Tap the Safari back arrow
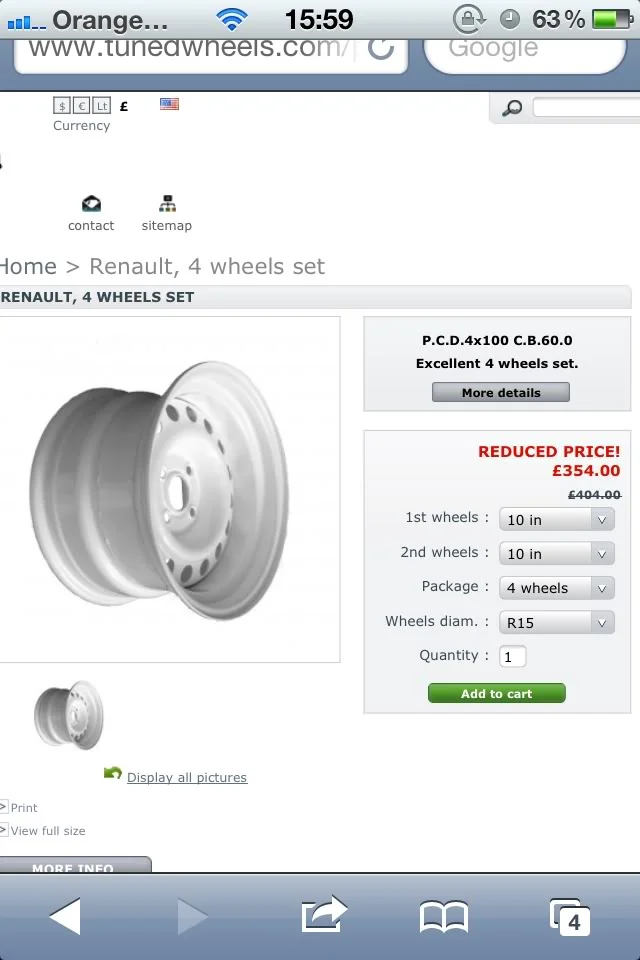This screenshot has width=640, height=960. coord(66,916)
